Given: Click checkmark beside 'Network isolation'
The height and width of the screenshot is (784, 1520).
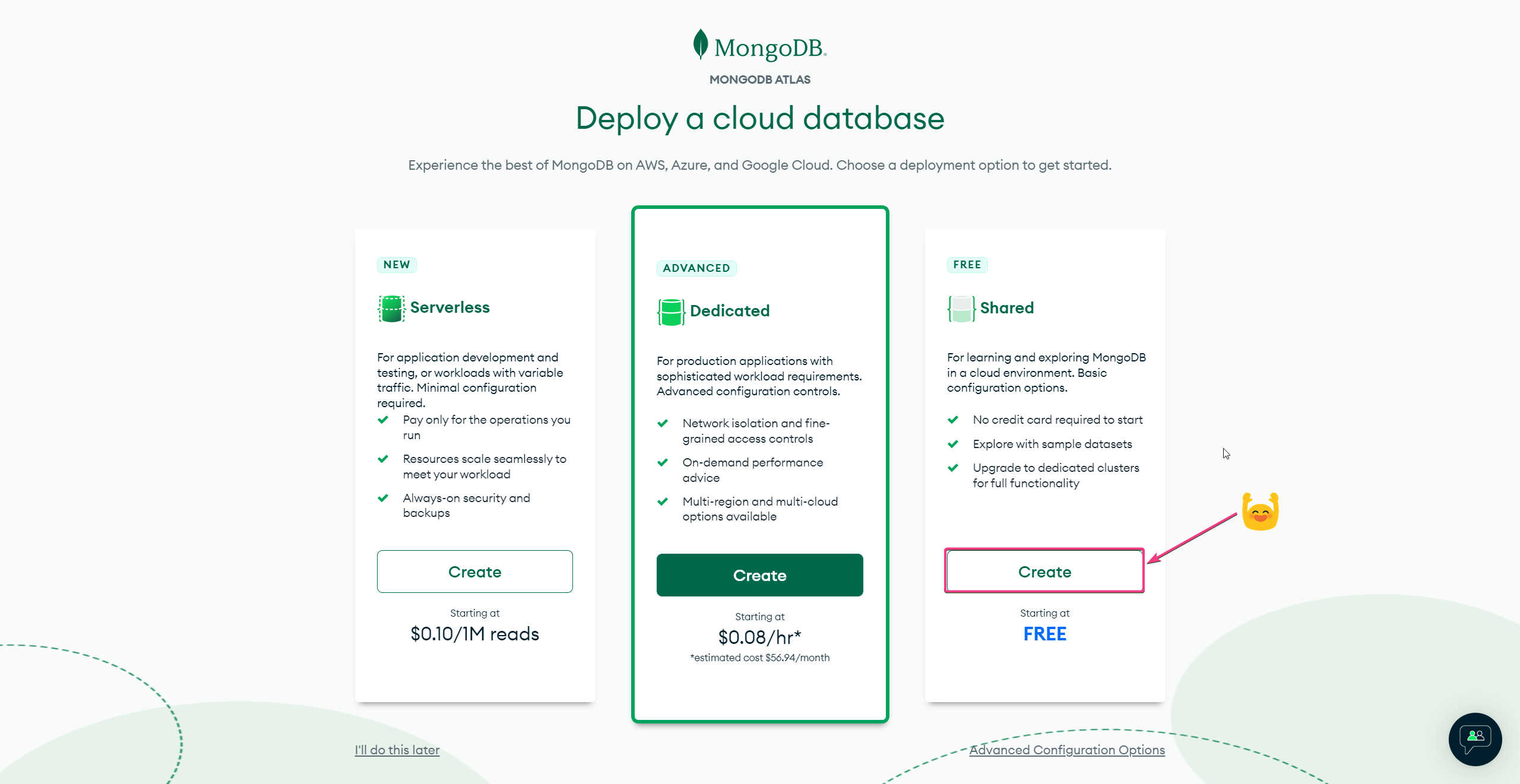Looking at the screenshot, I should click(663, 423).
